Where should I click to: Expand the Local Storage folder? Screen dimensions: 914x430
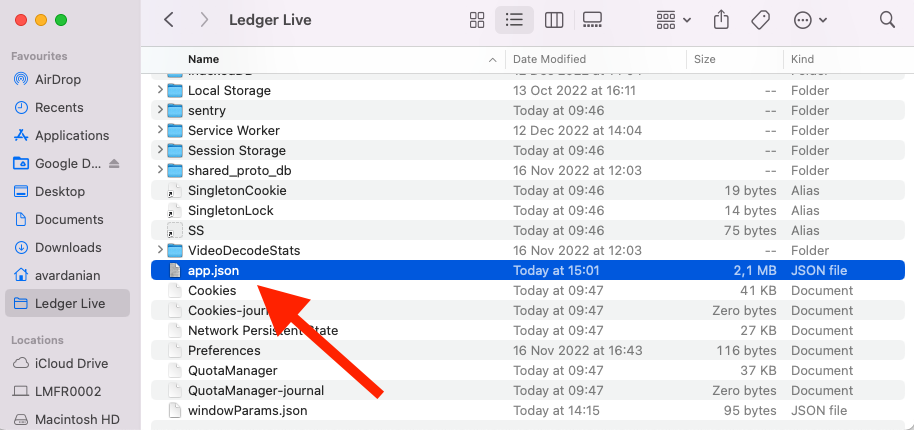coord(160,91)
